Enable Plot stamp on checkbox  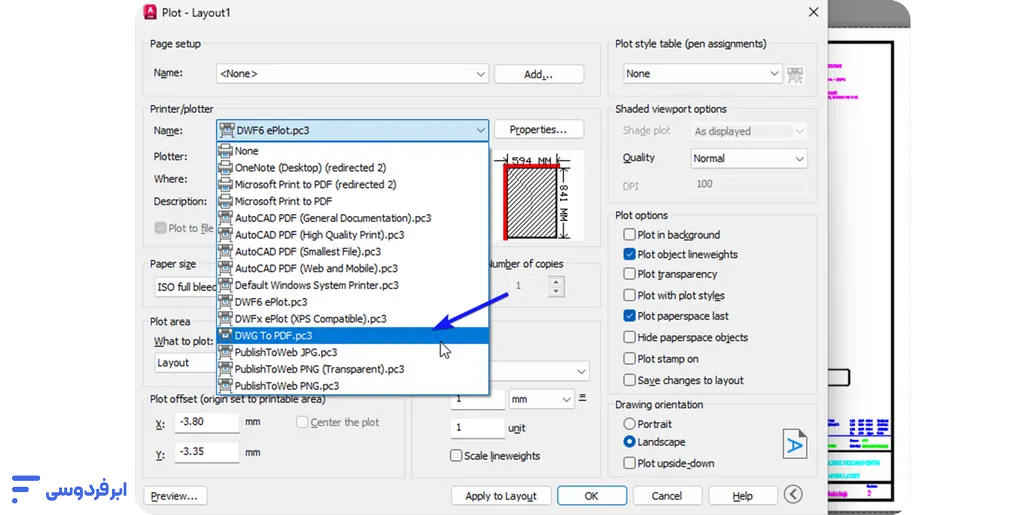coord(630,358)
